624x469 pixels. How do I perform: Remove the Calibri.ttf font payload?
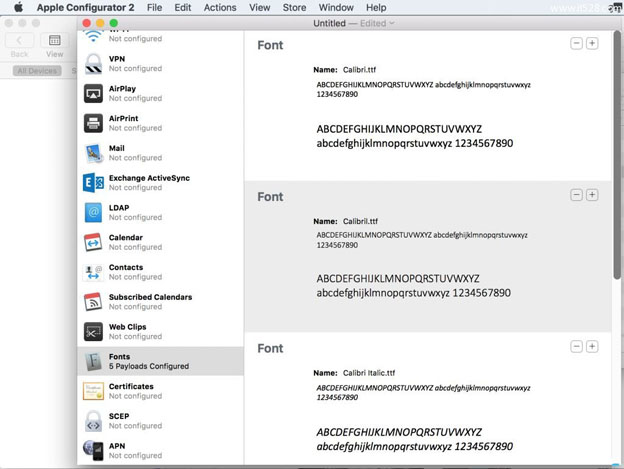(576, 43)
